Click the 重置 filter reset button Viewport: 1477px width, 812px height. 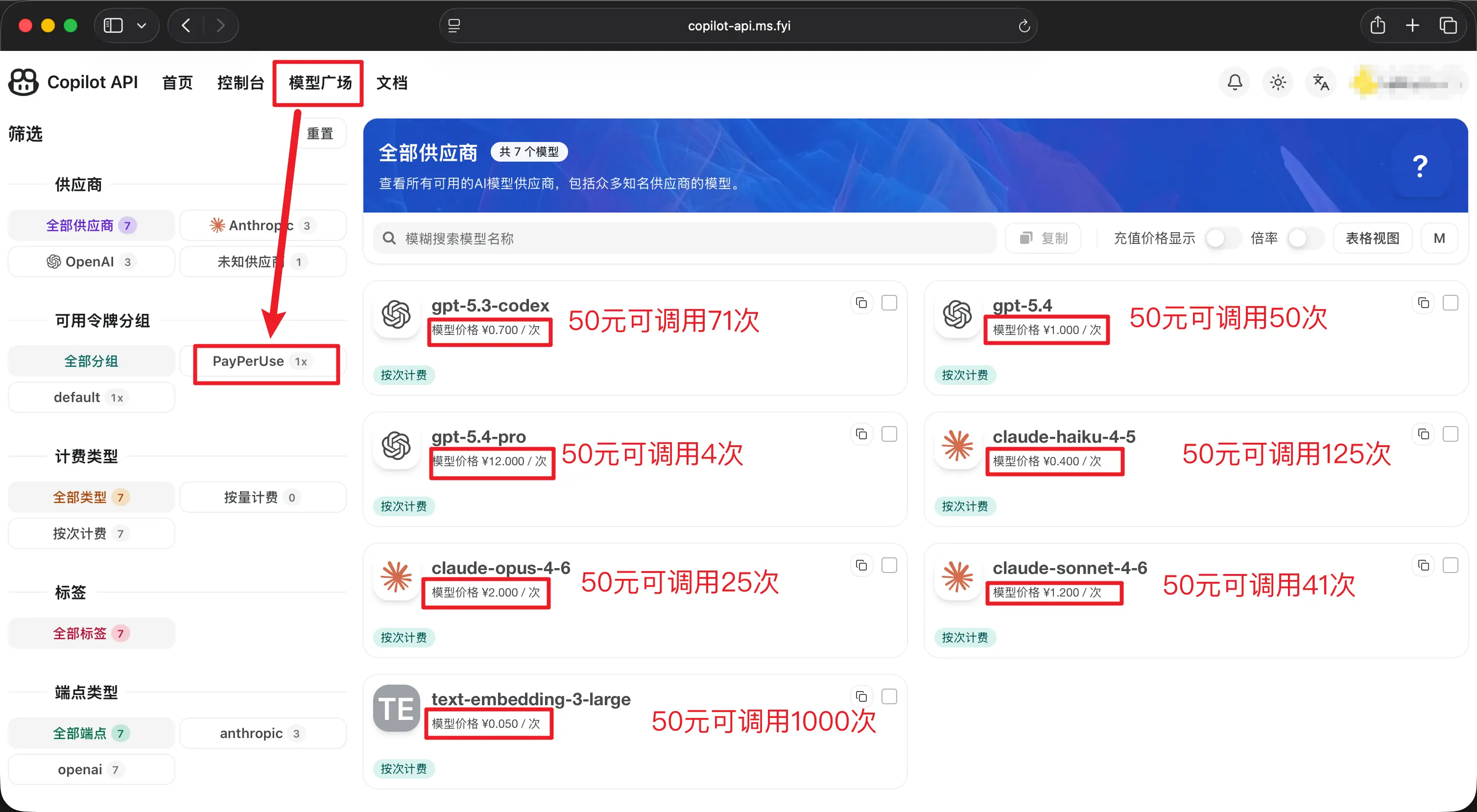(x=320, y=134)
